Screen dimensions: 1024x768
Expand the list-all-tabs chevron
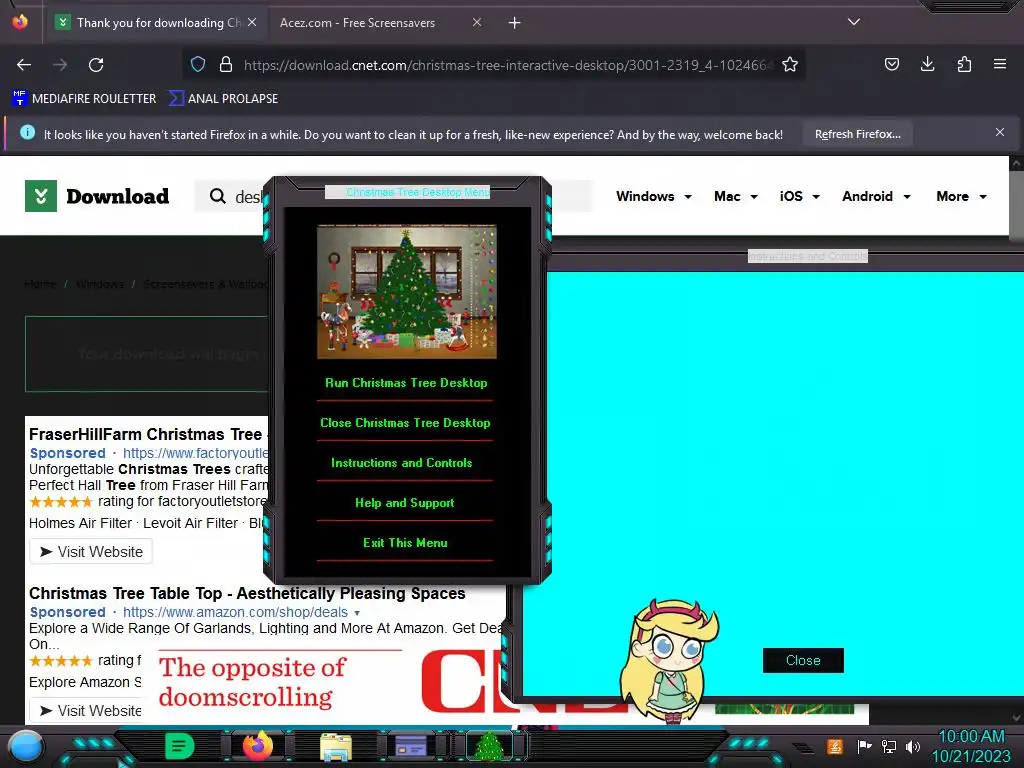pyautogui.click(x=854, y=22)
